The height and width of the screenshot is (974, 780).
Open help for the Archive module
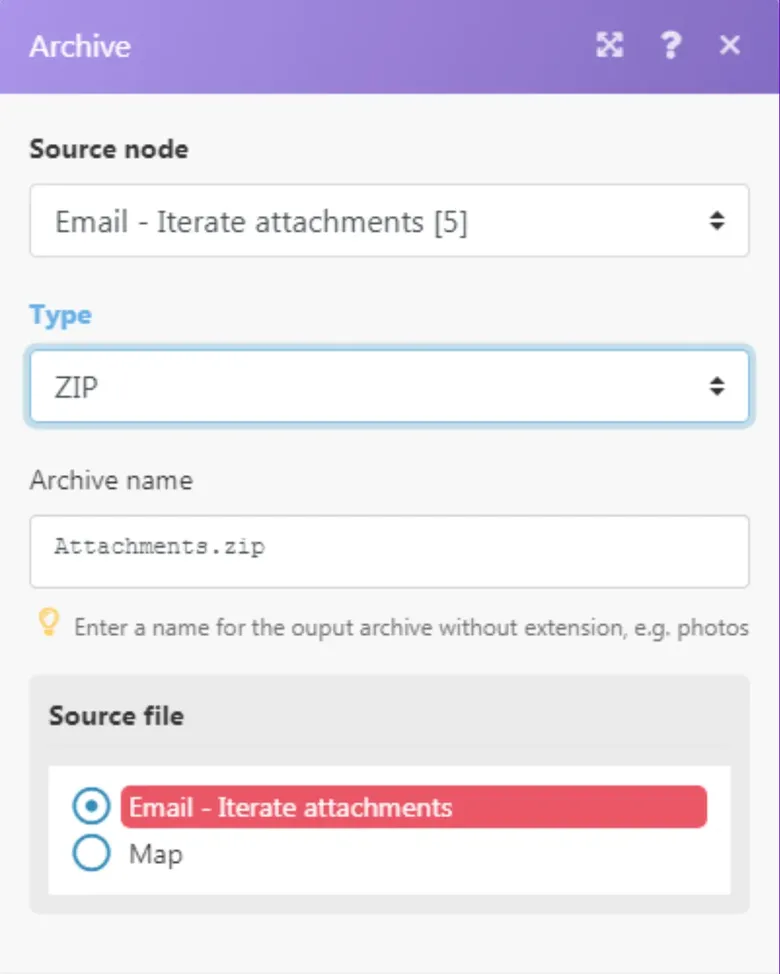pyautogui.click(x=671, y=45)
